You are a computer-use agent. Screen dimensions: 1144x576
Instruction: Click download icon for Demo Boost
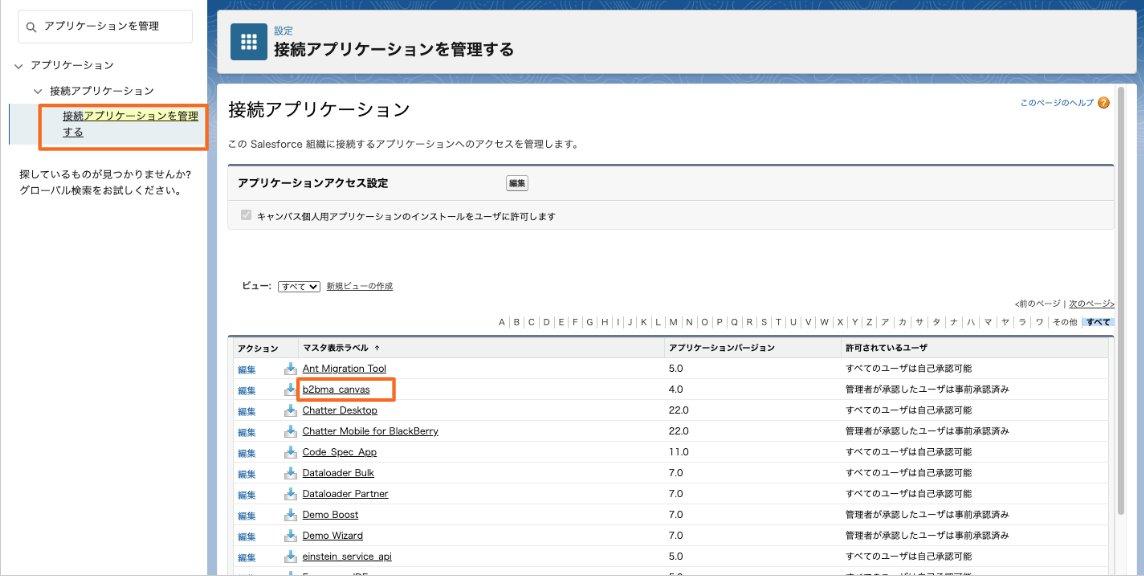[x=290, y=515]
